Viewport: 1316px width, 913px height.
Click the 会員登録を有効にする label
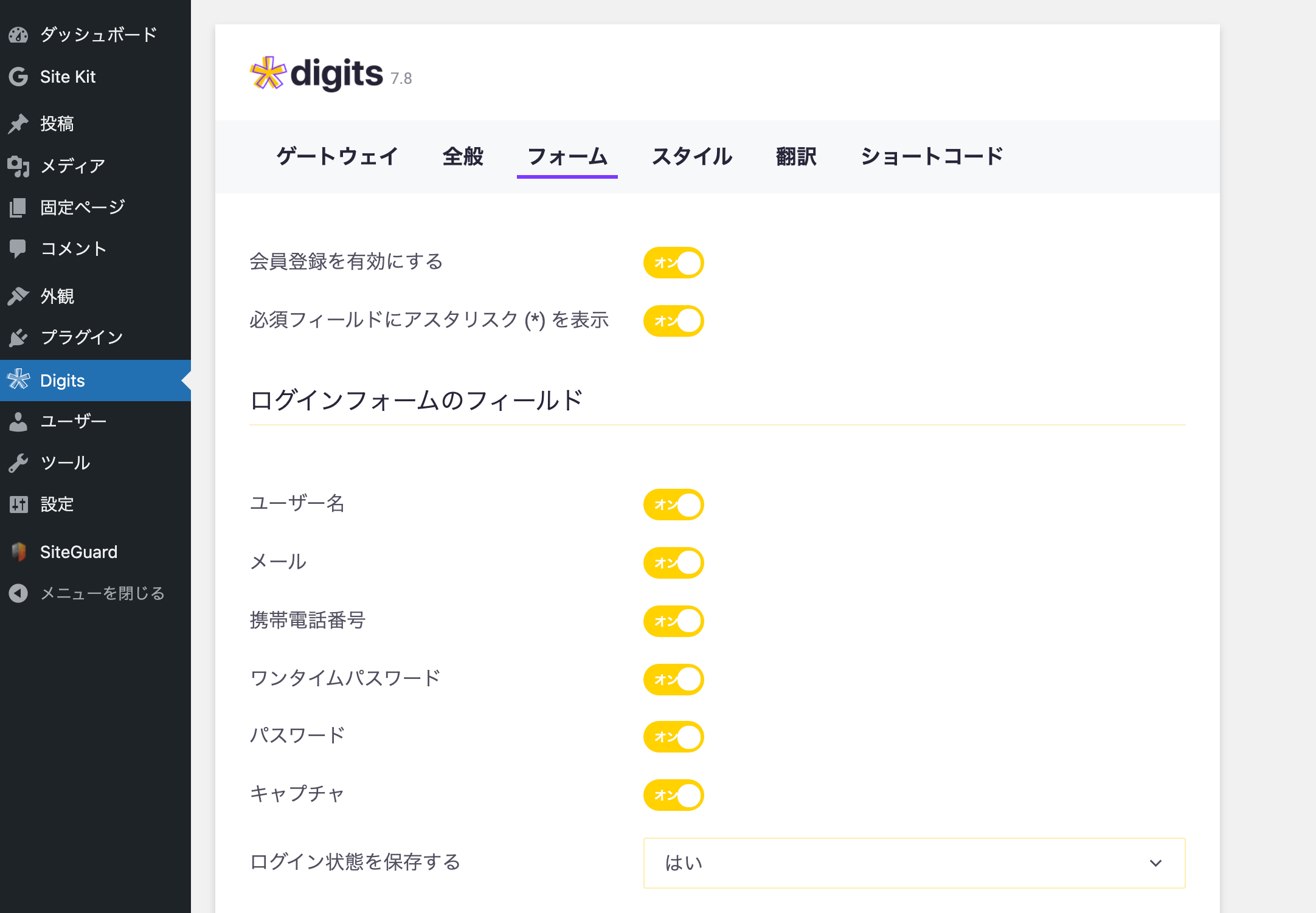(x=346, y=261)
